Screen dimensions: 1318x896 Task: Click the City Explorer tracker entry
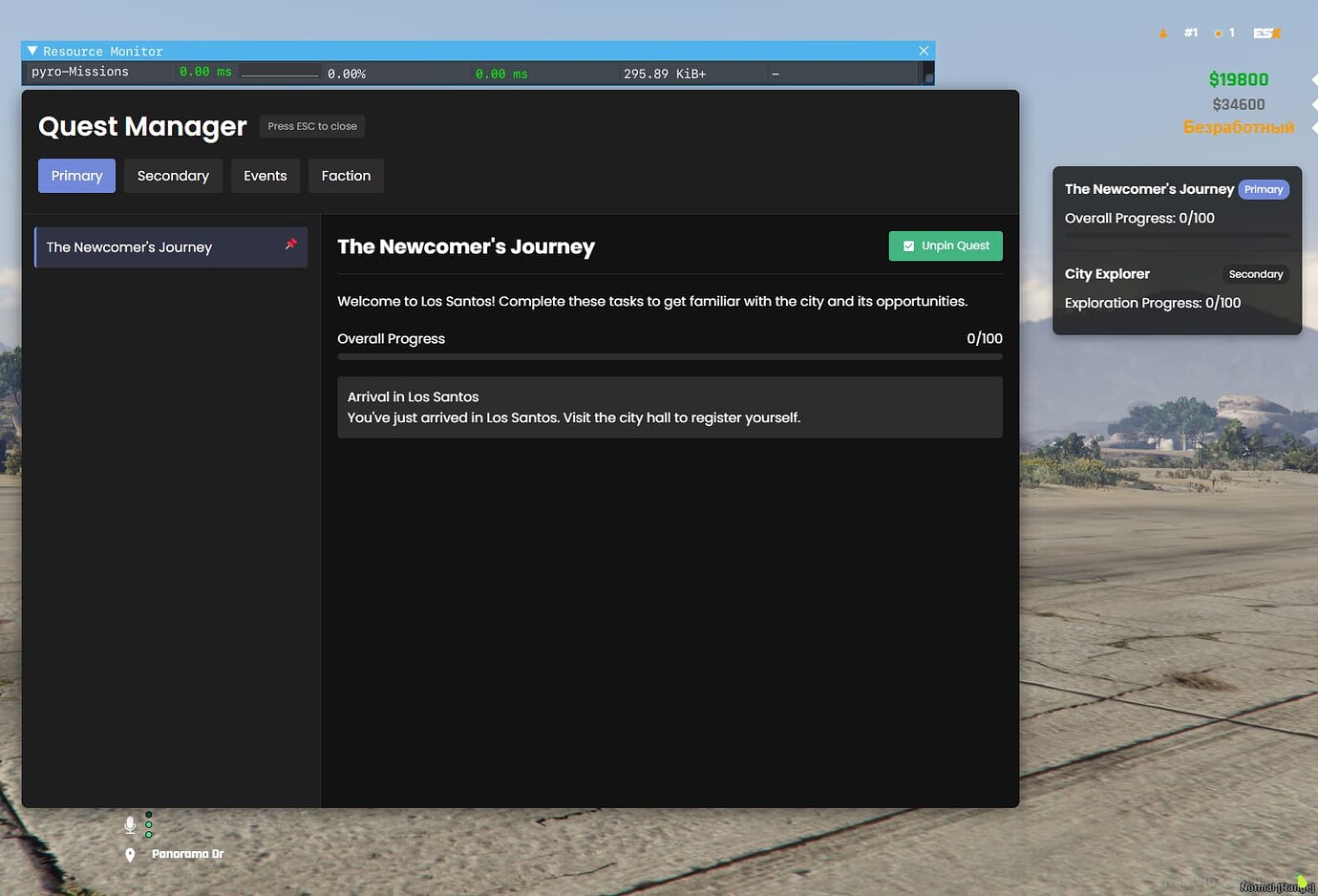1177,289
